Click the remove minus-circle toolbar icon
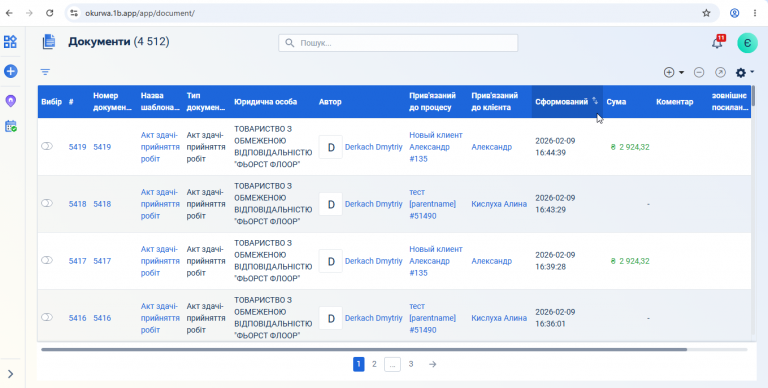Image resolution: width=768 pixels, height=388 pixels. pos(699,73)
